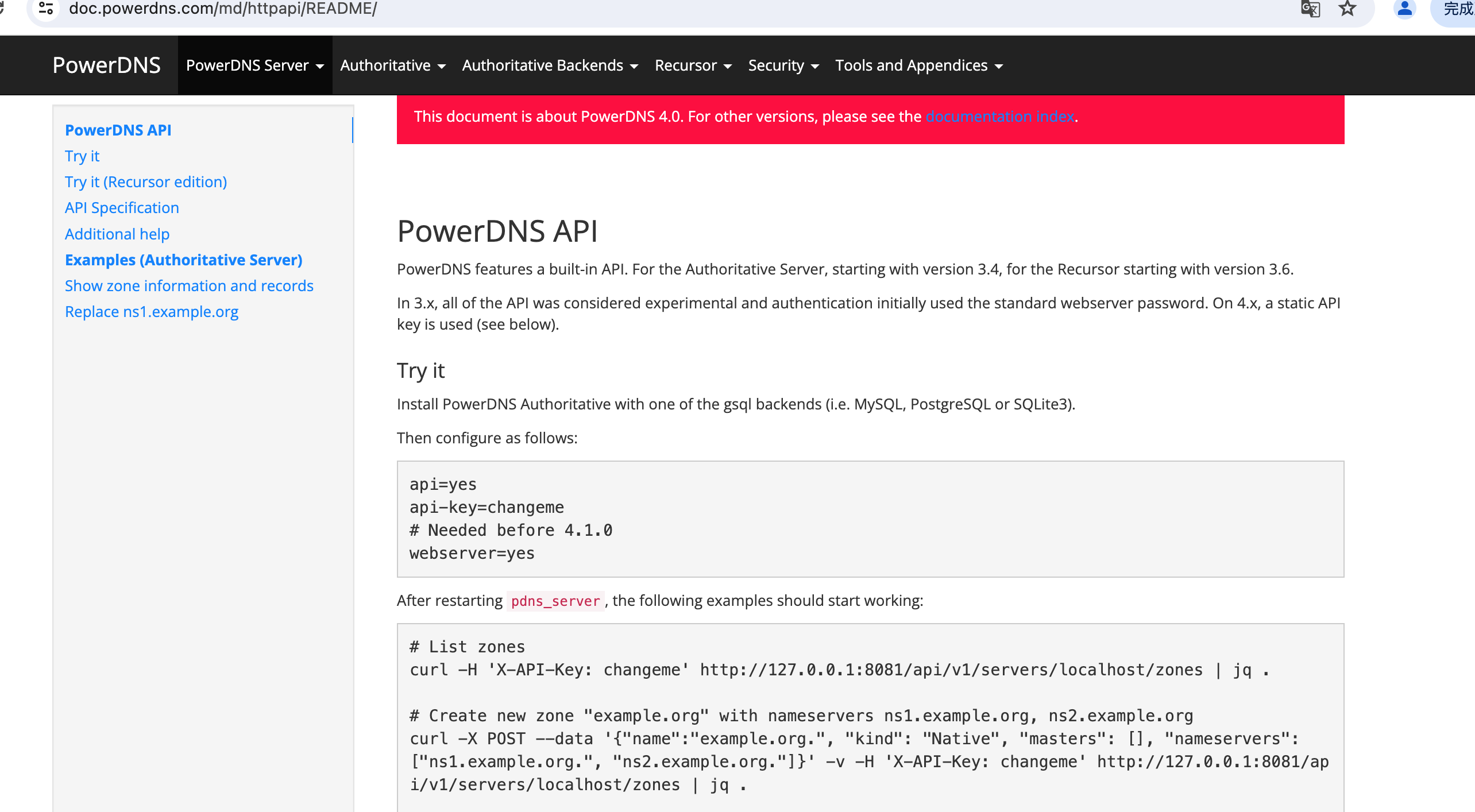Click the PowerDNS brand logo text
The width and height of the screenshot is (1475, 812).
106,65
